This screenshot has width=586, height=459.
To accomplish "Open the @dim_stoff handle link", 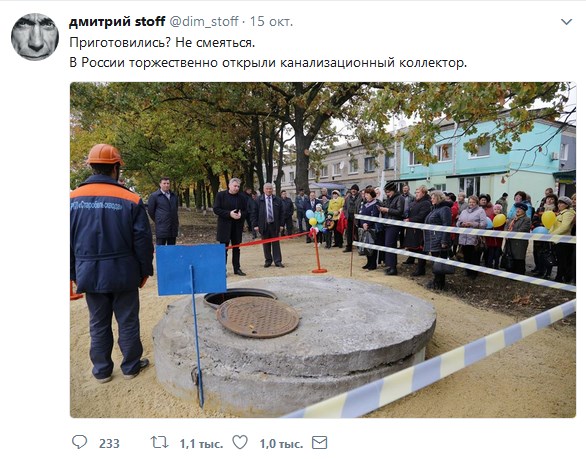I will [x=204, y=22].
